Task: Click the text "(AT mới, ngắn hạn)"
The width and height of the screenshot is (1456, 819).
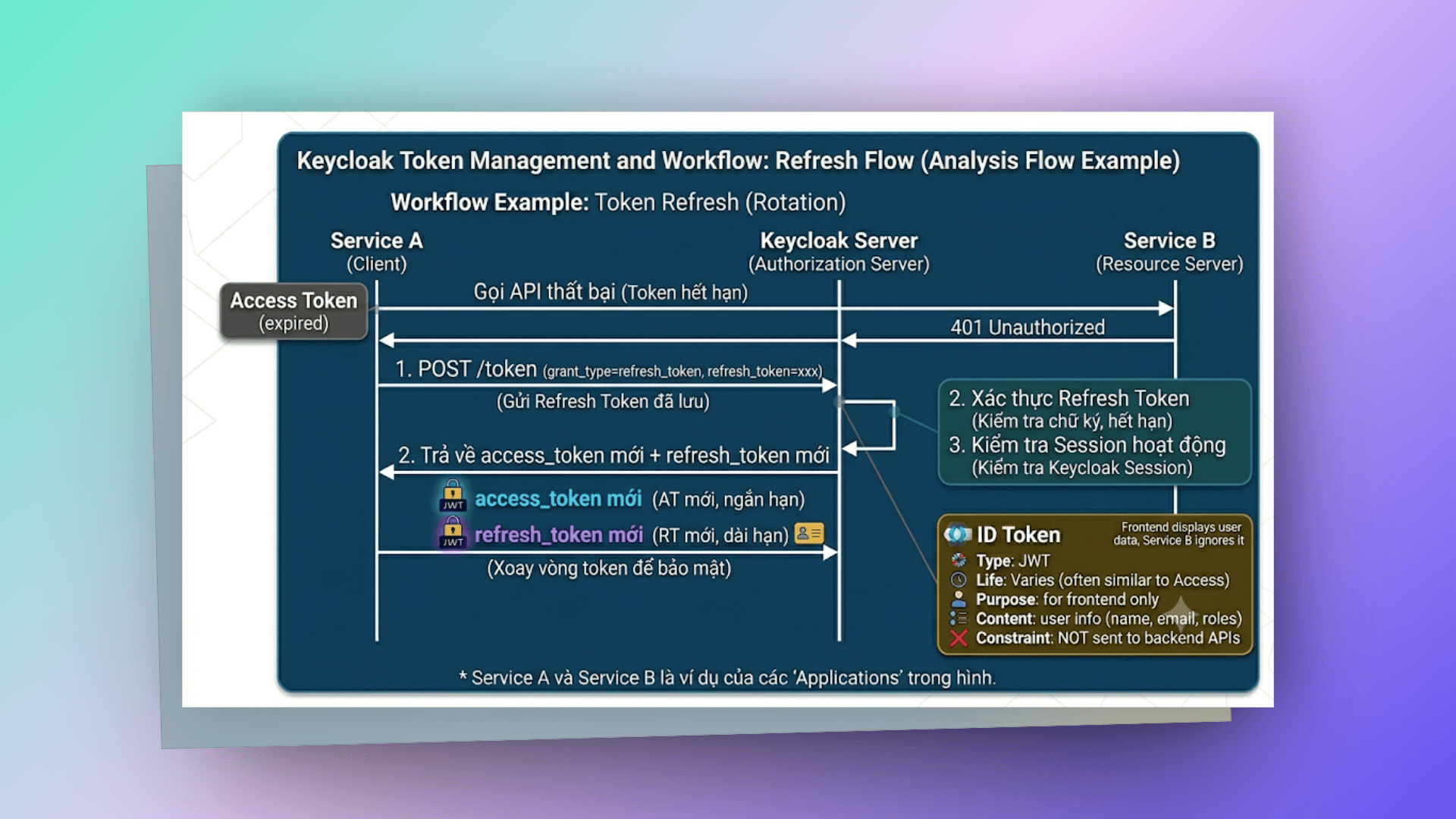Action: (728, 500)
